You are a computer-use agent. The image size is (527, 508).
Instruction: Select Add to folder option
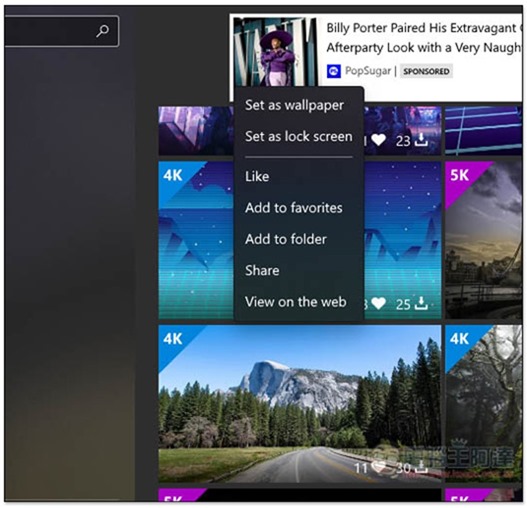point(286,239)
